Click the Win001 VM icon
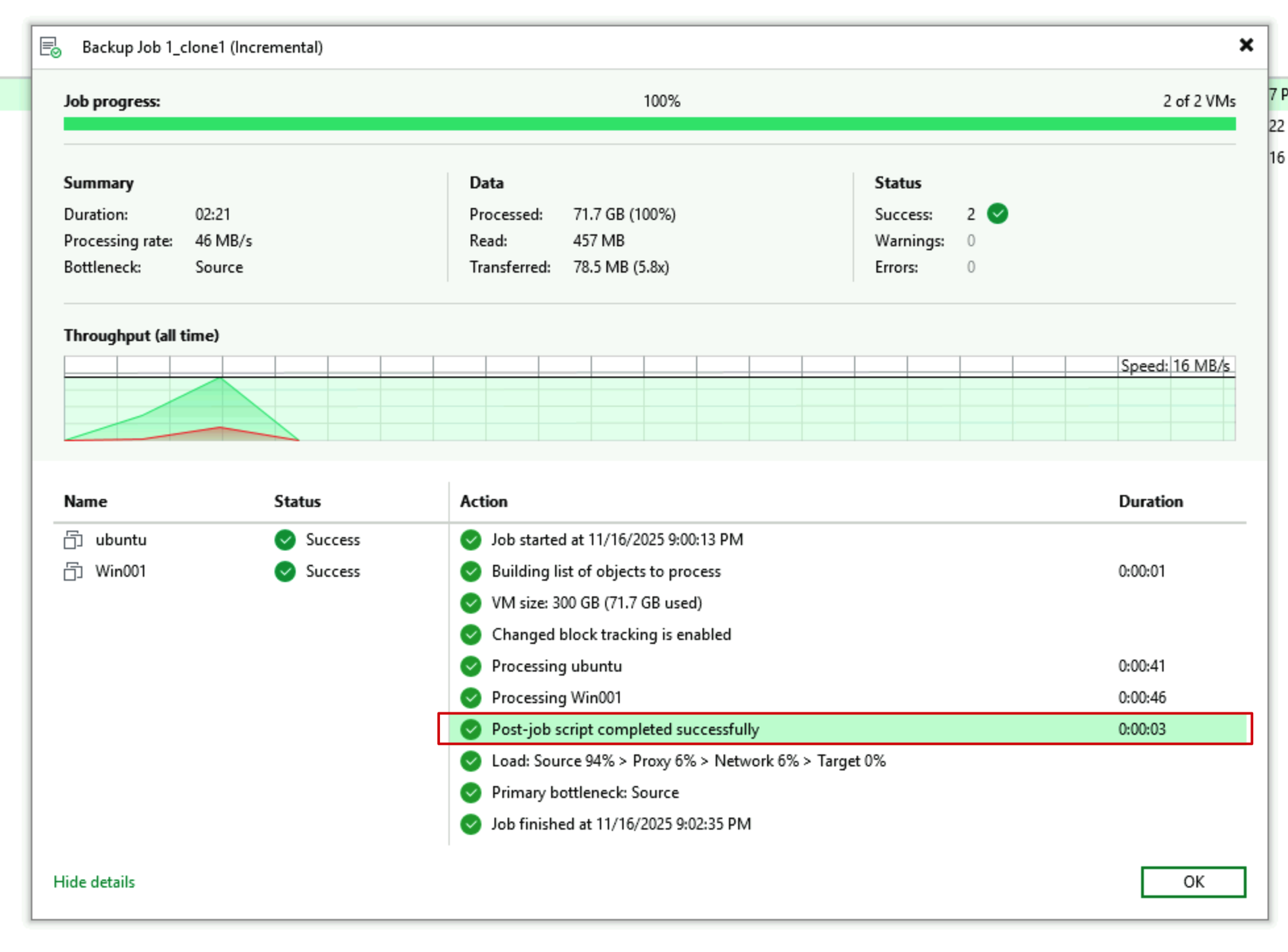The height and width of the screenshot is (952, 1288). 72,571
